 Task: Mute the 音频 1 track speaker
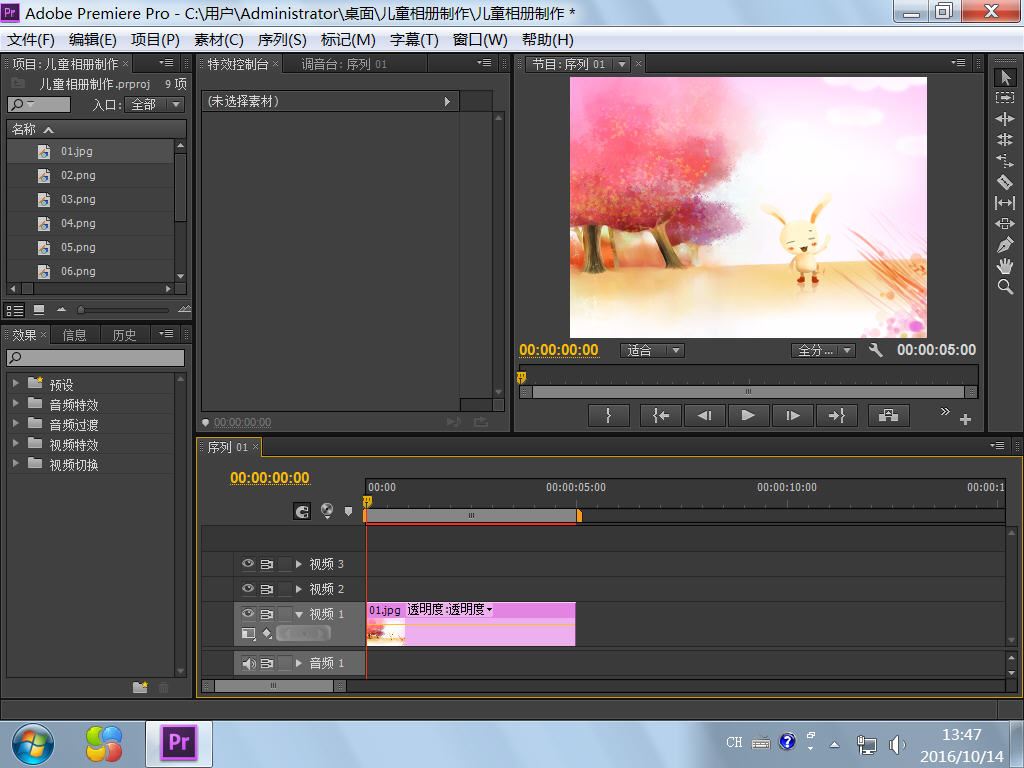[x=248, y=663]
